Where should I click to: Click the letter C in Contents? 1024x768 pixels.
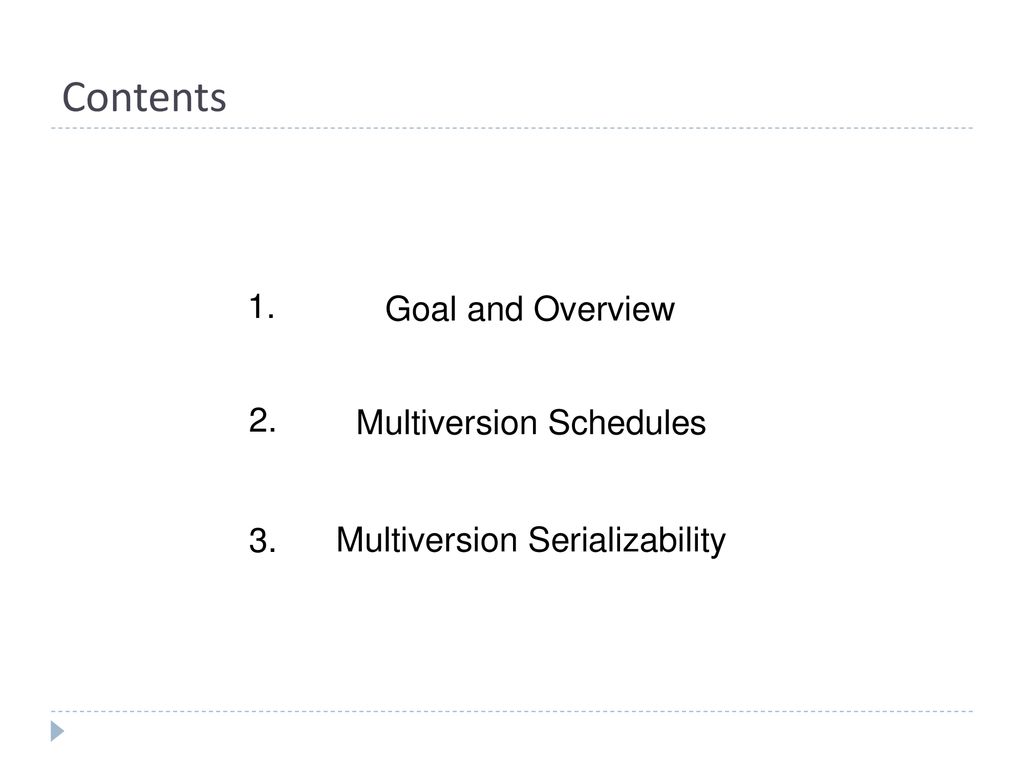pyautogui.click(x=74, y=98)
